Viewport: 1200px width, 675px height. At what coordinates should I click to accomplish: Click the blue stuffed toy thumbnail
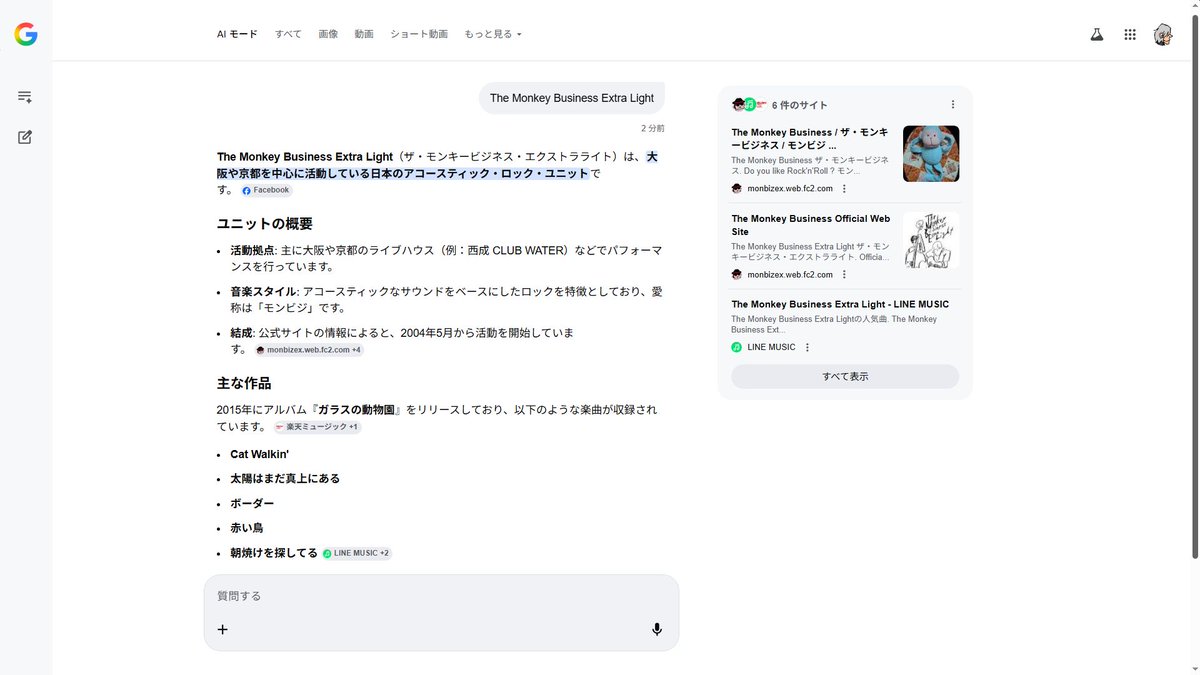pyautogui.click(x=931, y=153)
